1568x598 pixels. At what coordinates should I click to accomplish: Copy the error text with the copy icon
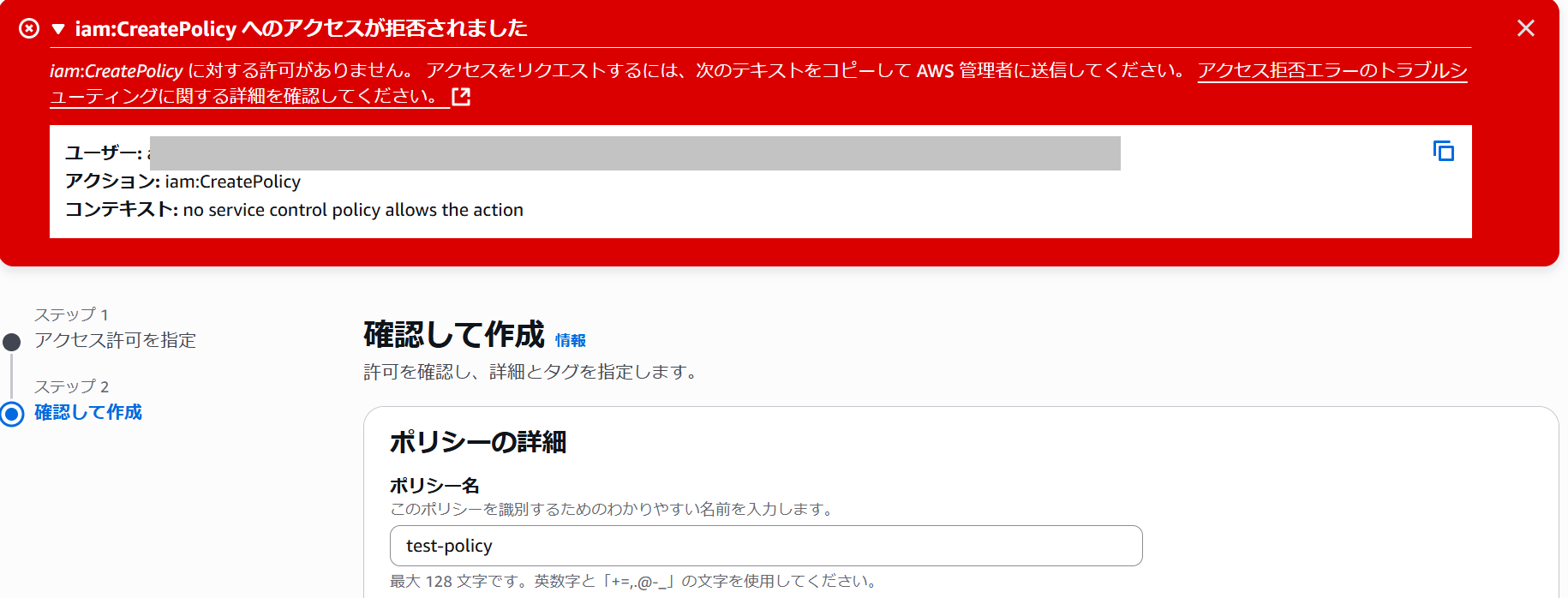coord(1444,152)
